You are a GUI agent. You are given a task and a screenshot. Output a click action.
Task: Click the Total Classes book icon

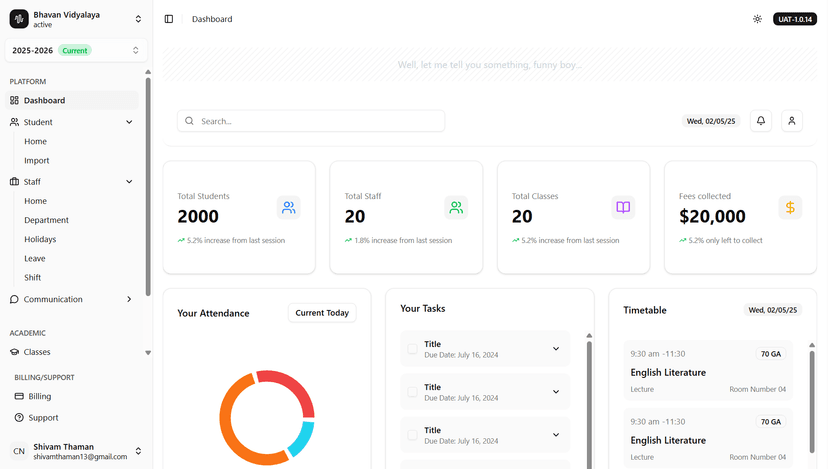pyautogui.click(x=623, y=208)
